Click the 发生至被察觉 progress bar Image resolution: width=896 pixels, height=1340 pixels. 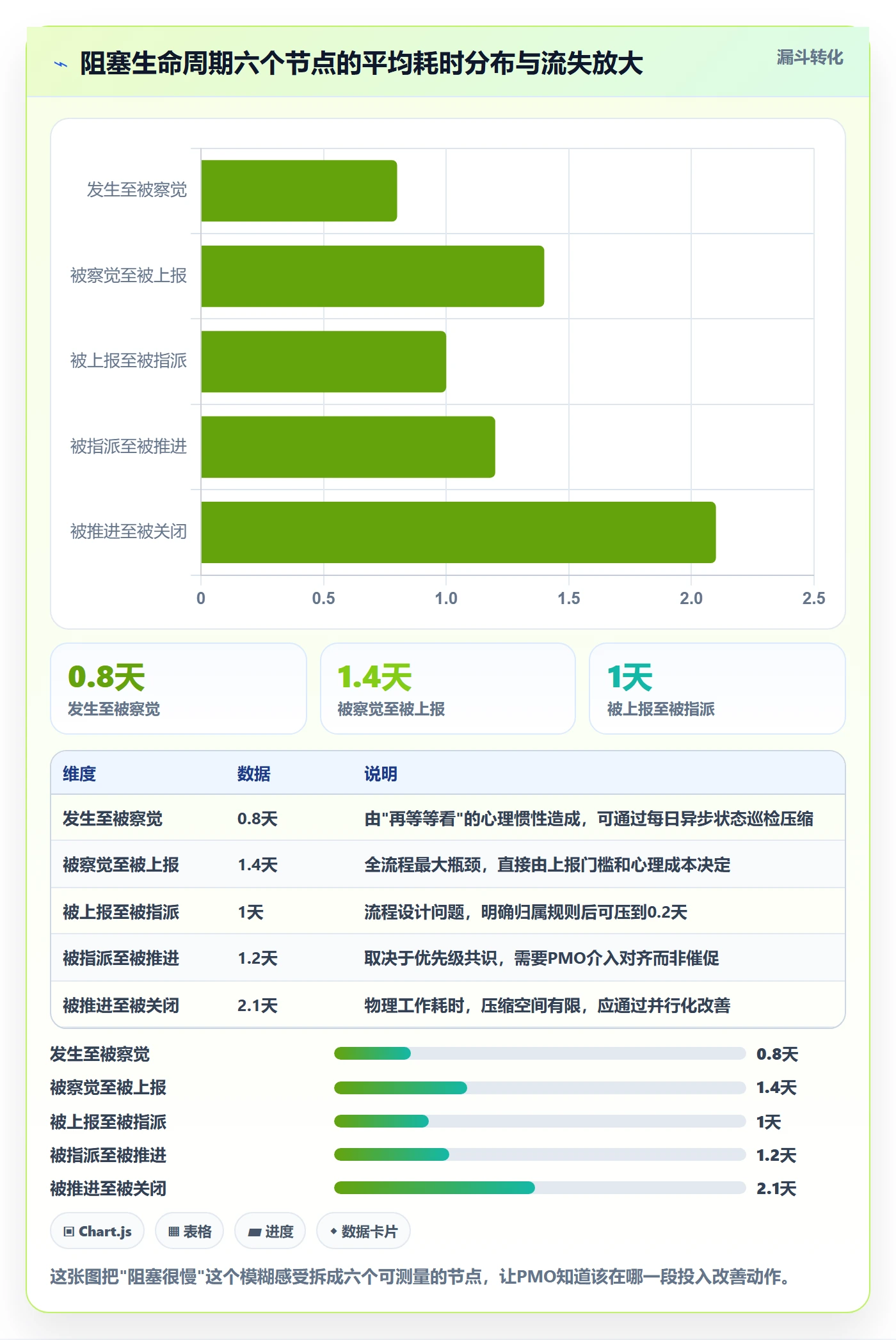[540, 1053]
